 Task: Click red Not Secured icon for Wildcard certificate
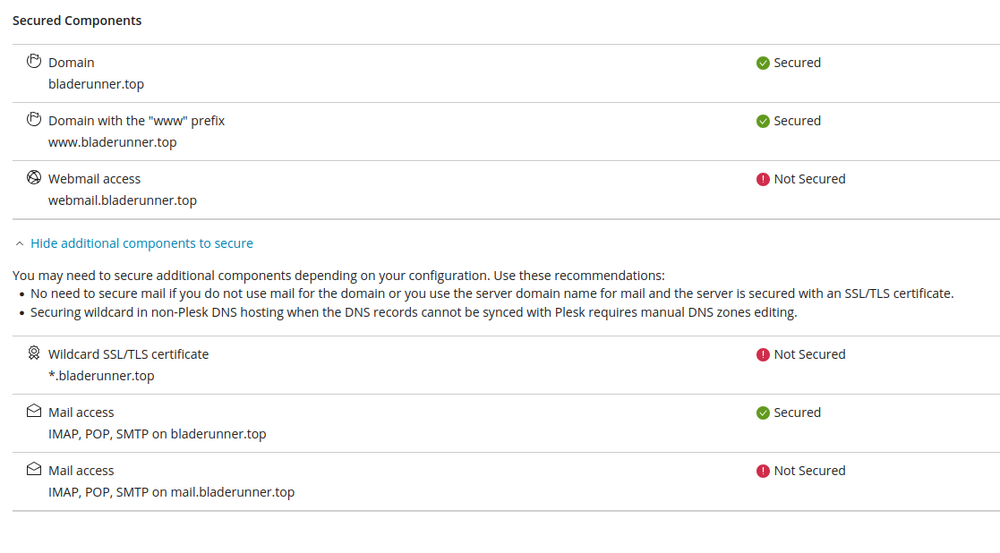(x=763, y=355)
